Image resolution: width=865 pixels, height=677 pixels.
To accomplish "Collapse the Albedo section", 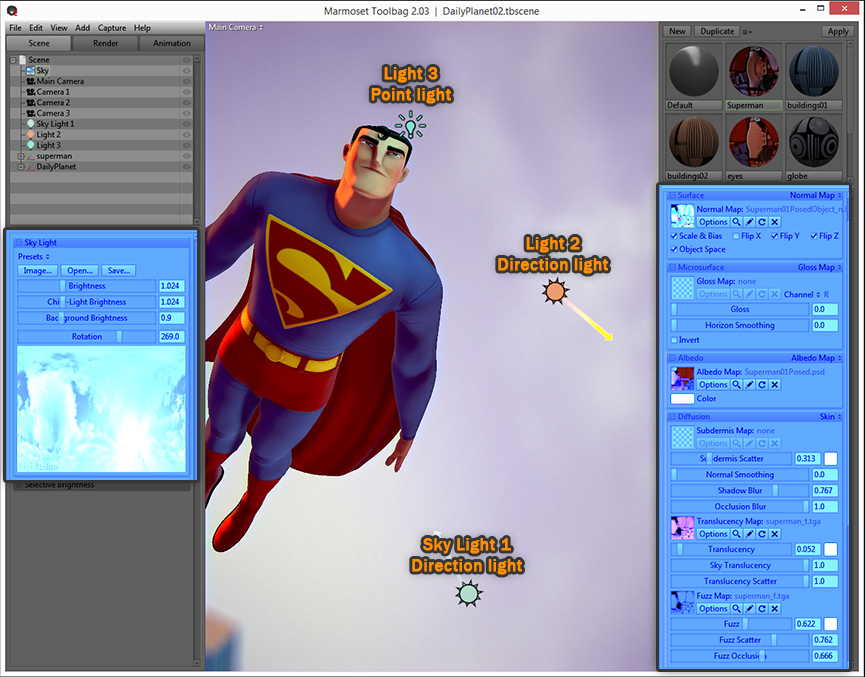I will pos(672,358).
